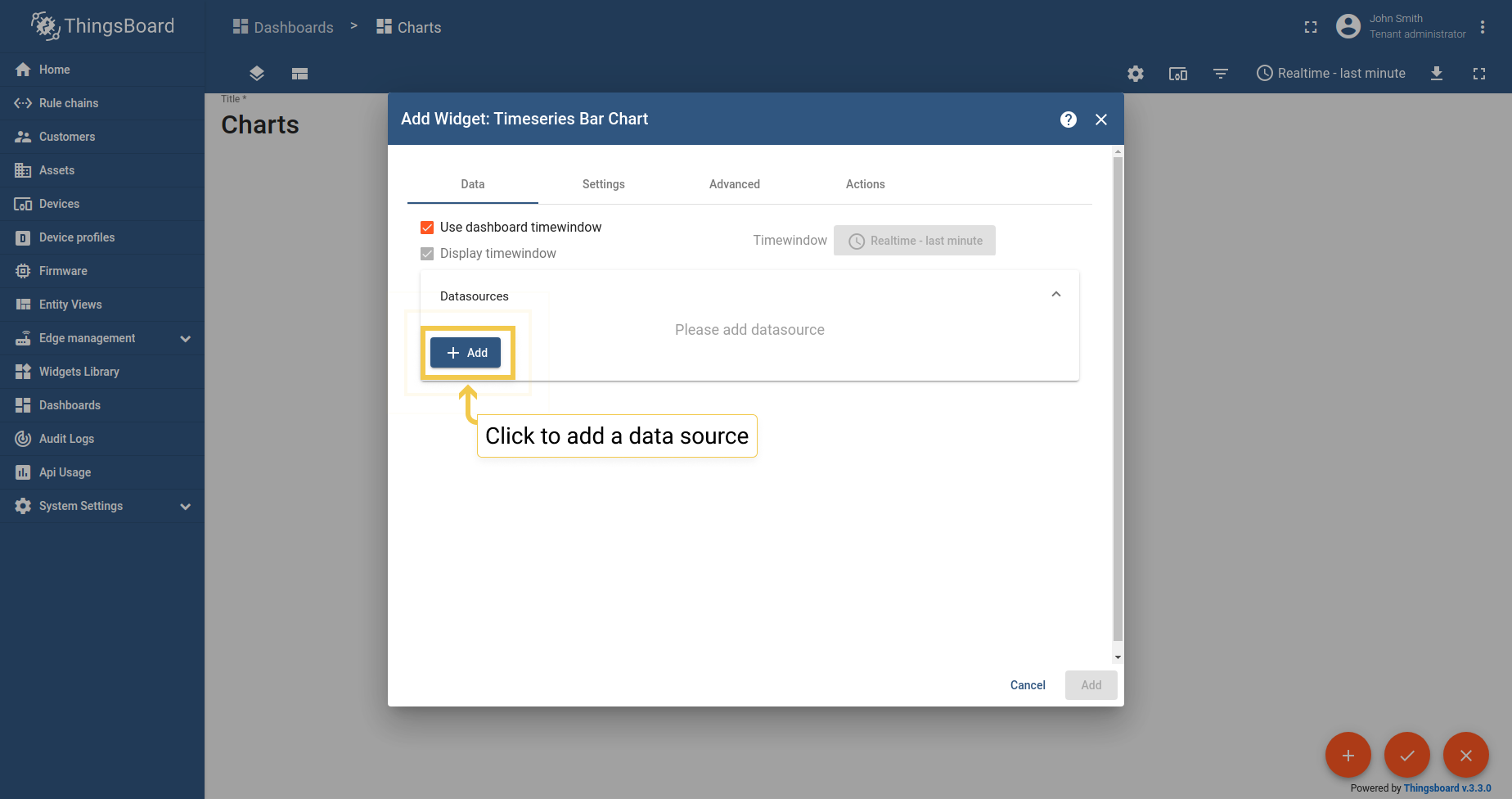1512x799 pixels.
Task: Select Devices in the sidebar
Action: tap(59, 203)
